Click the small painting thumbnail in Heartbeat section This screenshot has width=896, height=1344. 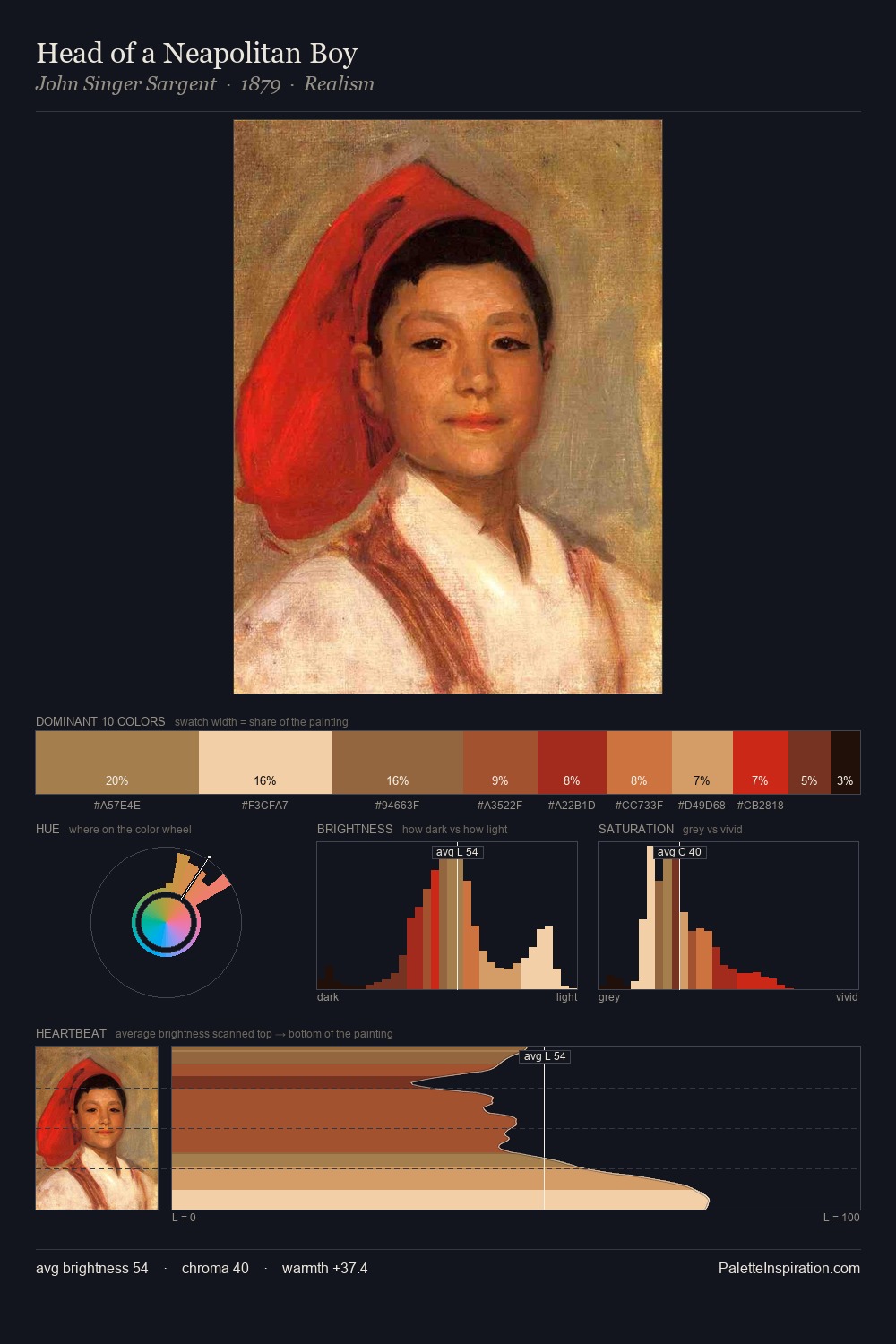[x=97, y=1128]
